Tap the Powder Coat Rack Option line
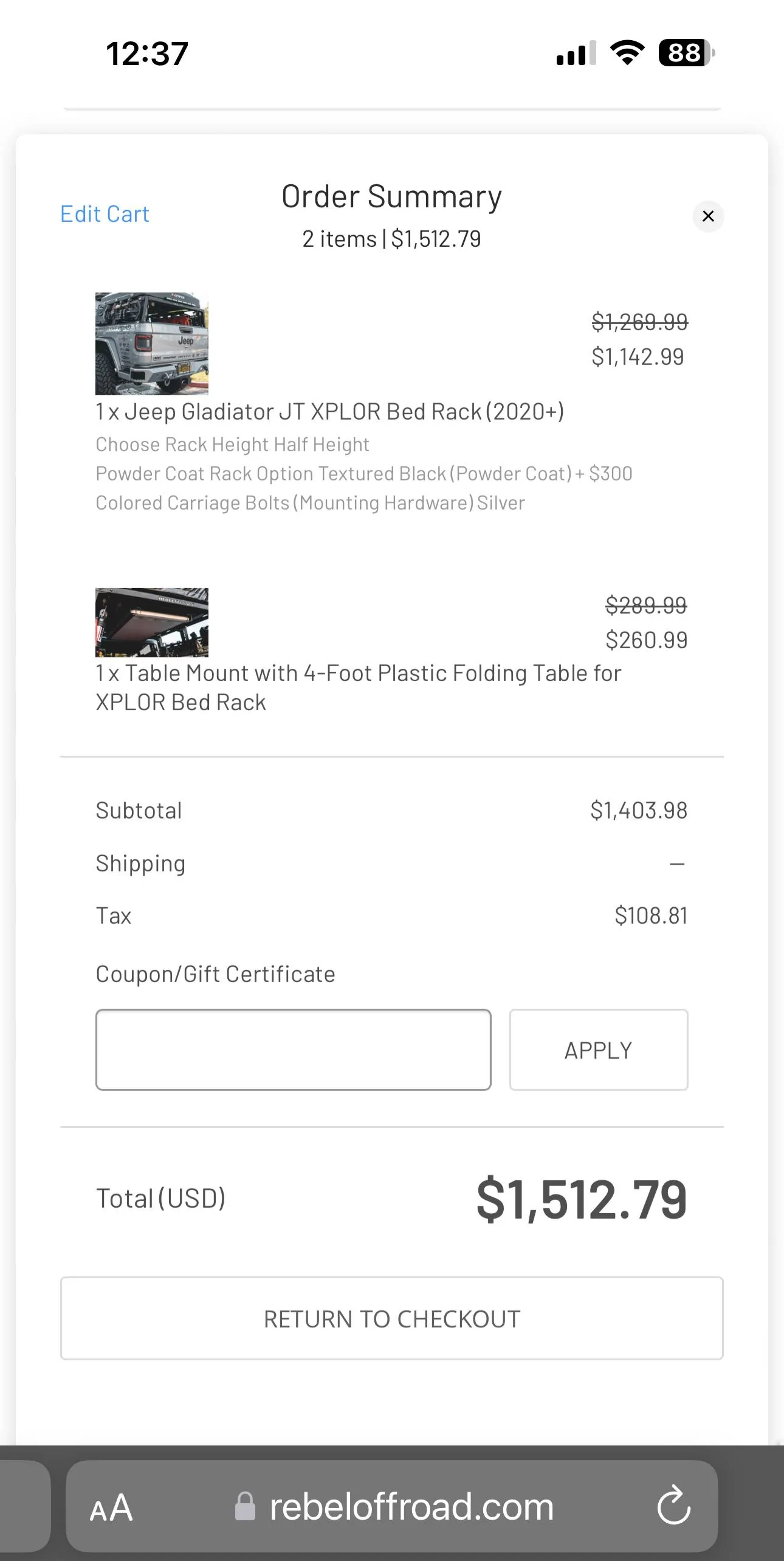784x1561 pixels. (364, 474)
